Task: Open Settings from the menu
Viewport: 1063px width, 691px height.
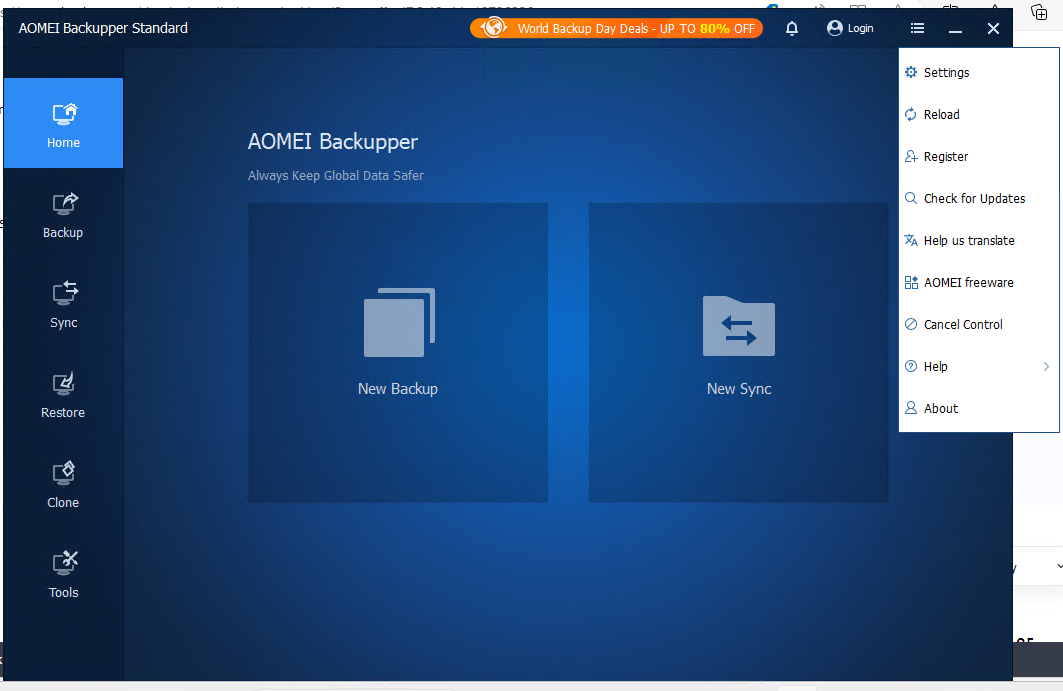Action: [979, 73]
